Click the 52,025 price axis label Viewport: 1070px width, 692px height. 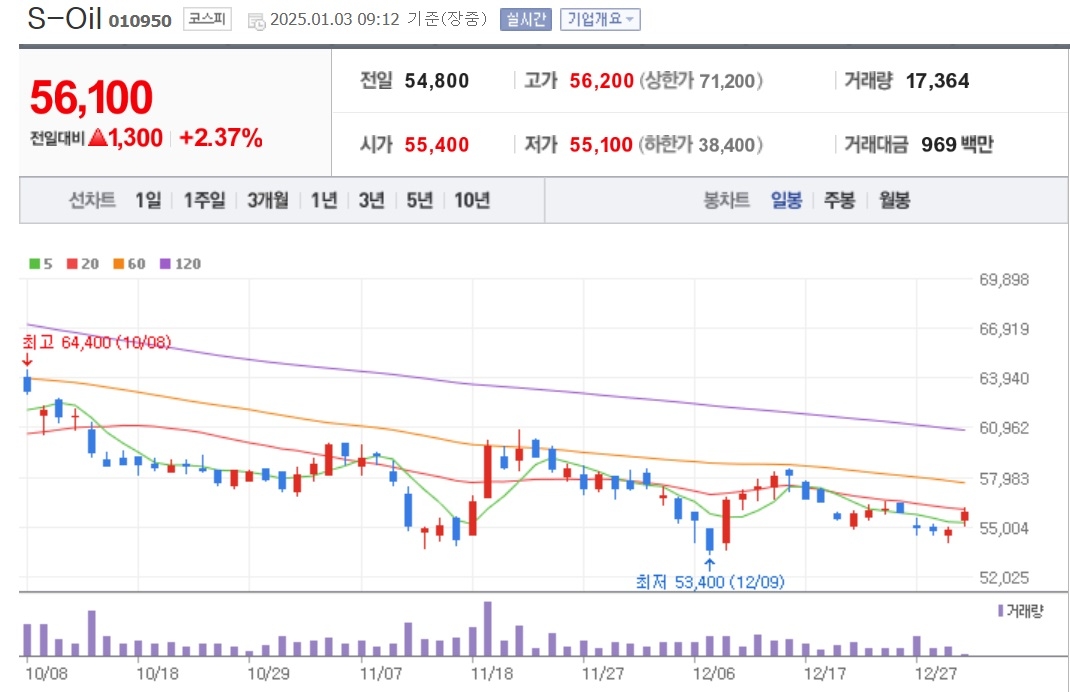[1004, 577]
